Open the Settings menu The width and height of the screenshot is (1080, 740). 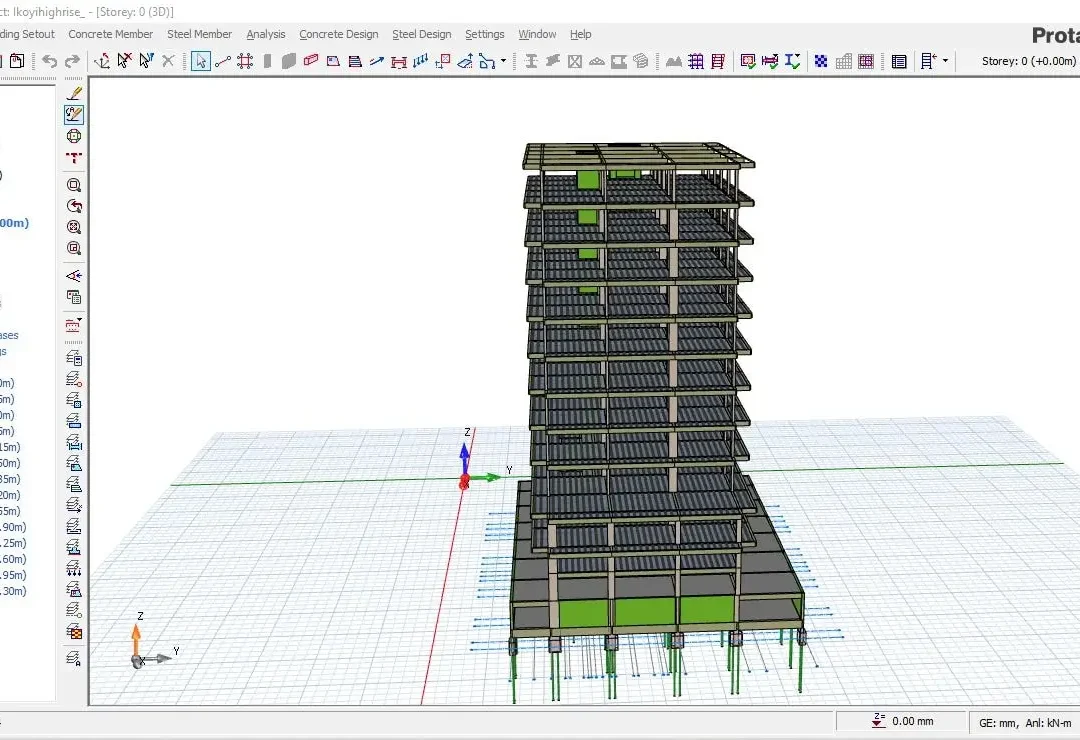point(484,34)
